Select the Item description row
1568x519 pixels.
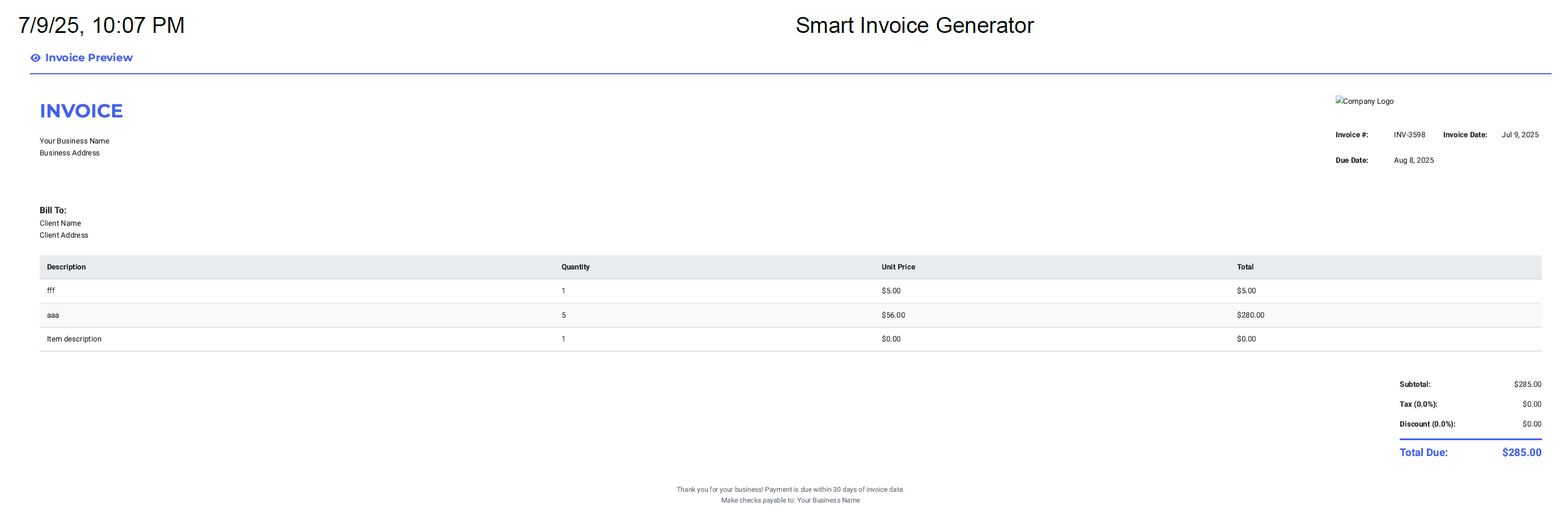point(790,339)
